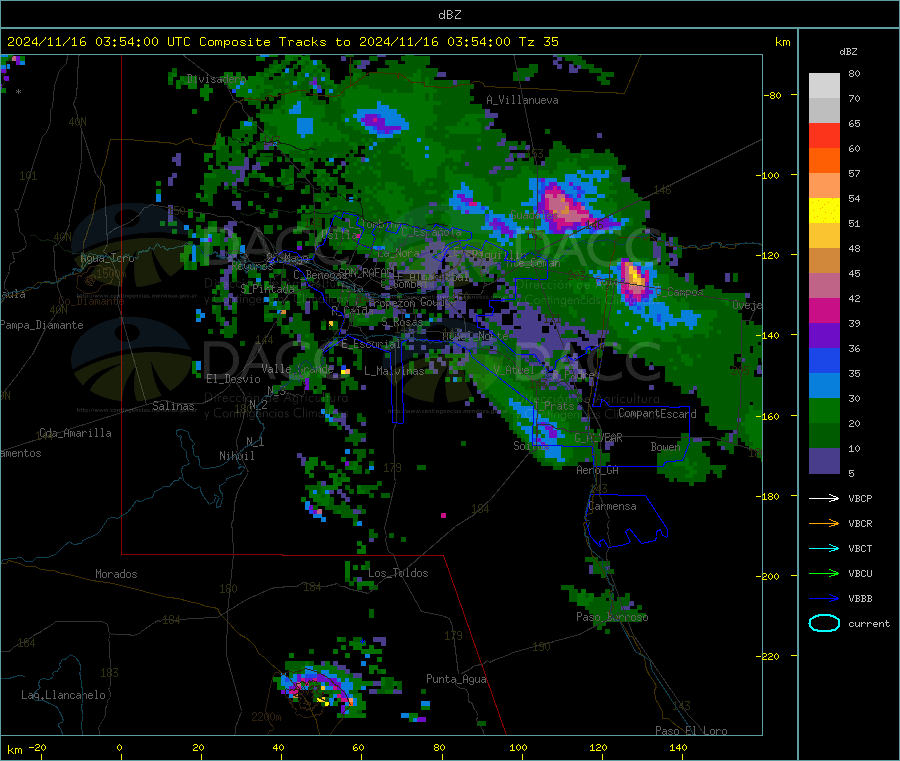Click the cyan 'current' ellipse symbol
Viewport: 900px width, 761px height.
point(824,623)
